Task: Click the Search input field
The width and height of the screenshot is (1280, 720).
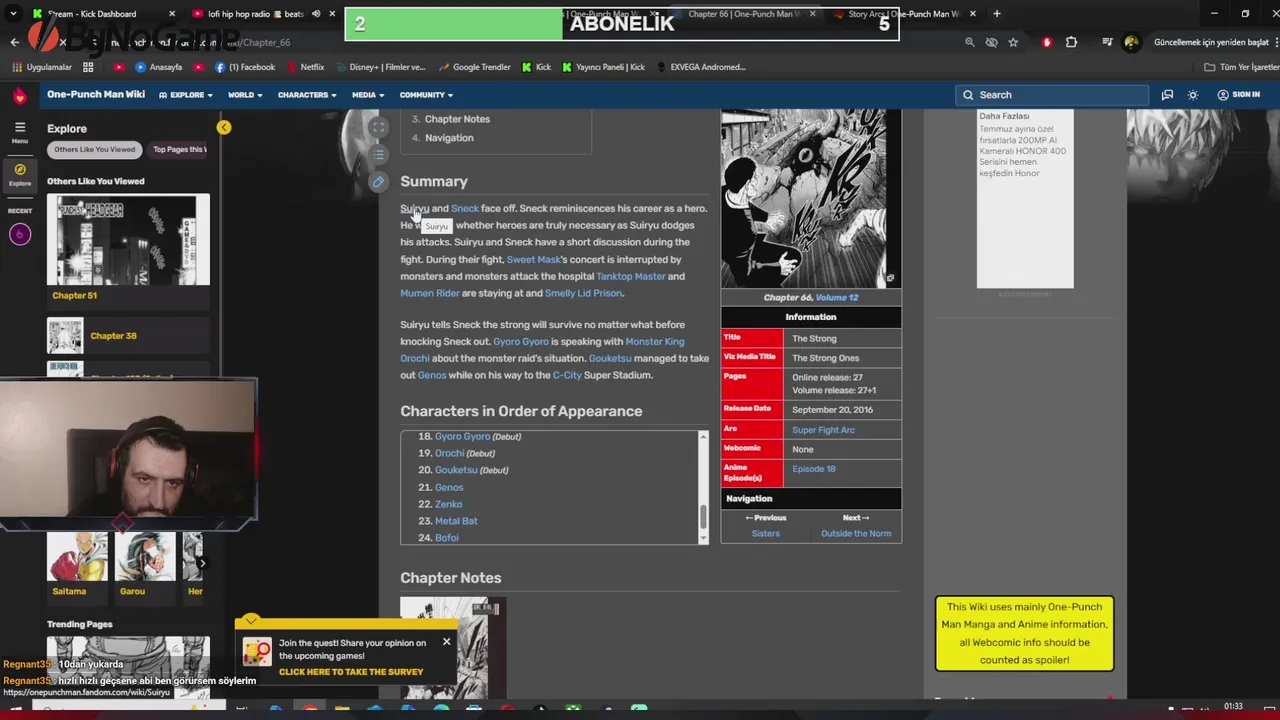Action: click(x=1052, y=95)
